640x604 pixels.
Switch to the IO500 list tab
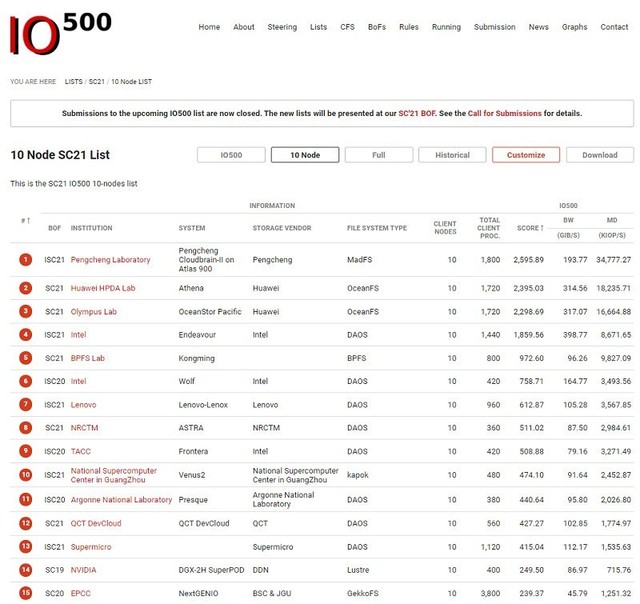pyautogui.click(x=231, y=155)
